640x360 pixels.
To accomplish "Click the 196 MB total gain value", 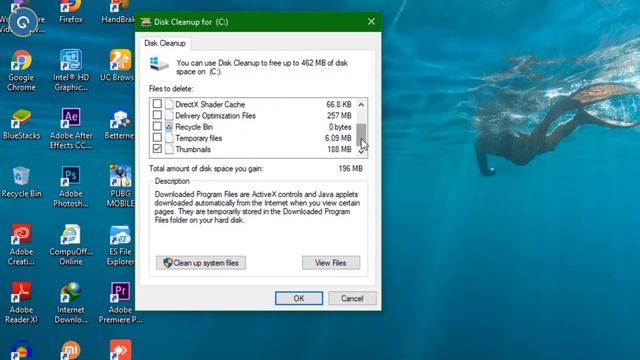I will click(x=350, y=169).
